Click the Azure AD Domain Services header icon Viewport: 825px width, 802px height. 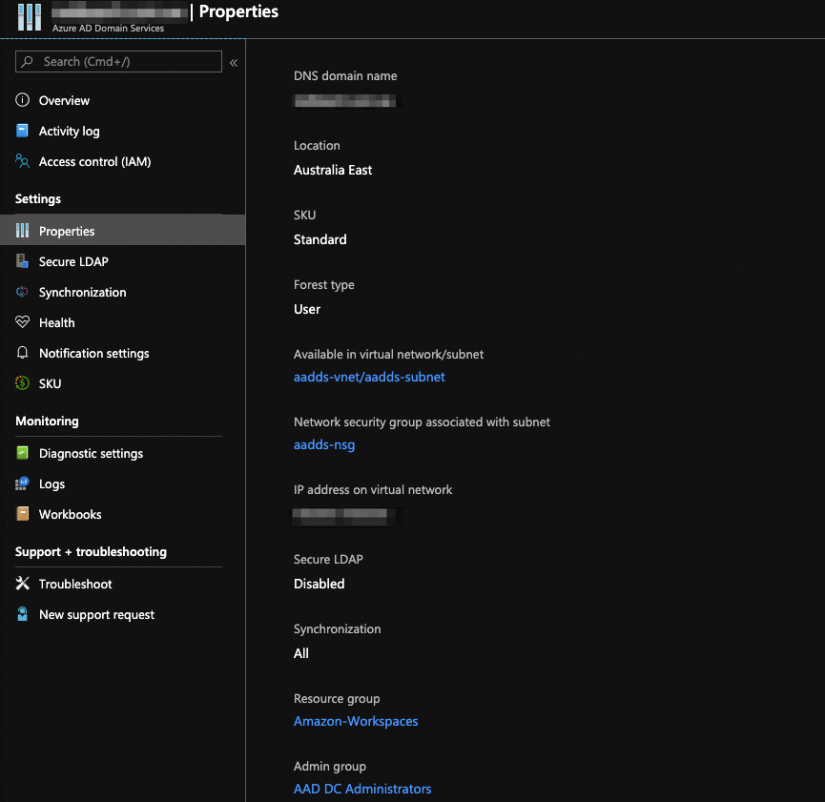click(29, 17)
